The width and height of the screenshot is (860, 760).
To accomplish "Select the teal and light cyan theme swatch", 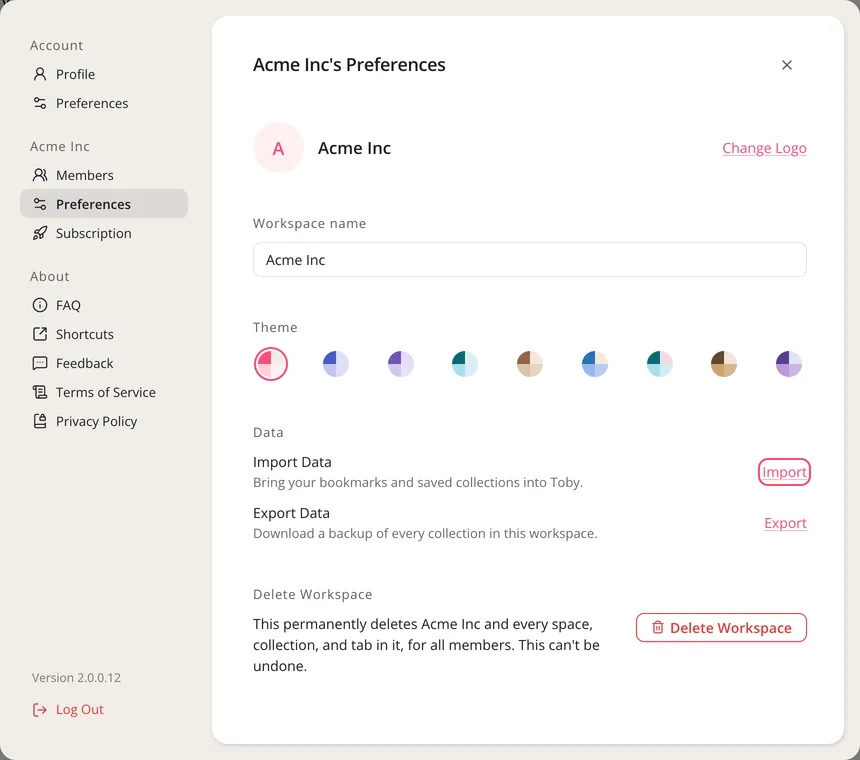I will coord(465,364).
